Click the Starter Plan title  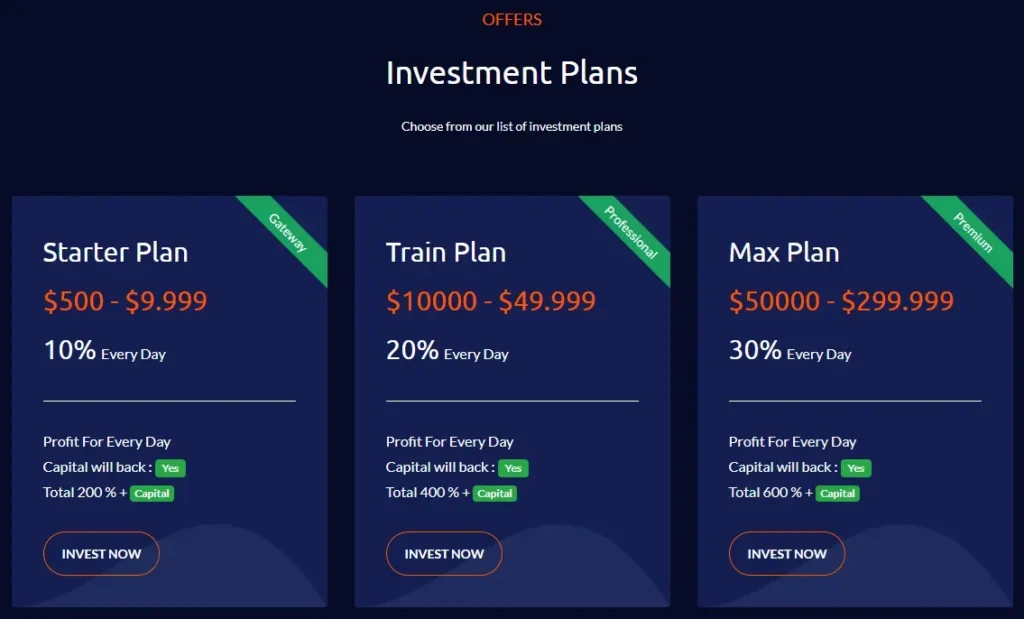pyautogui.click(x=115, y=253)
